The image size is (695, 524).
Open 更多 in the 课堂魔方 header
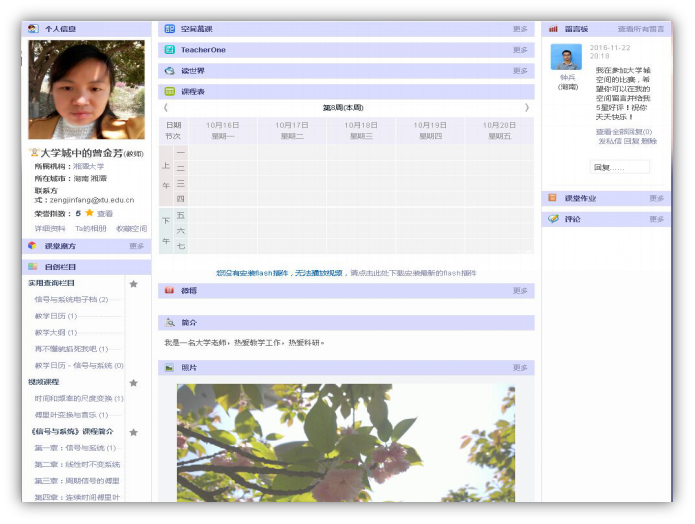137,246
